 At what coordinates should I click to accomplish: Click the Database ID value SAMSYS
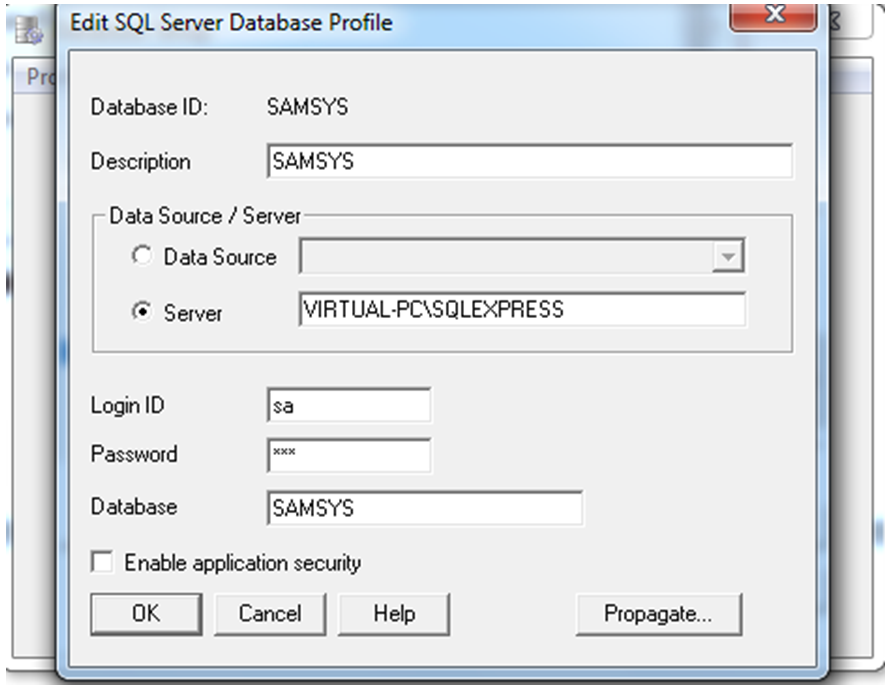tap(307, 107)
